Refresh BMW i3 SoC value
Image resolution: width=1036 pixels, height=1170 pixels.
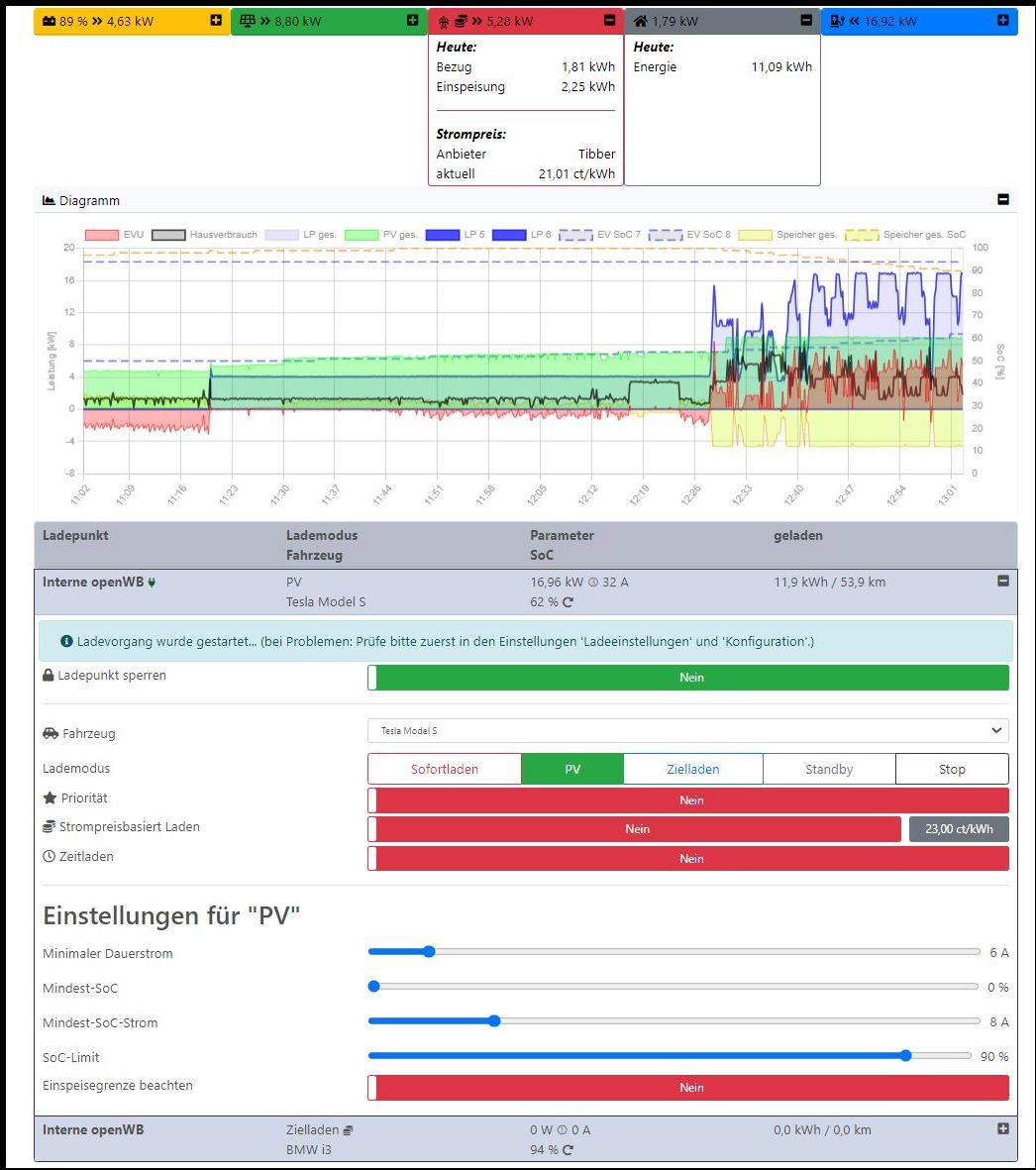click(568, 1150)
